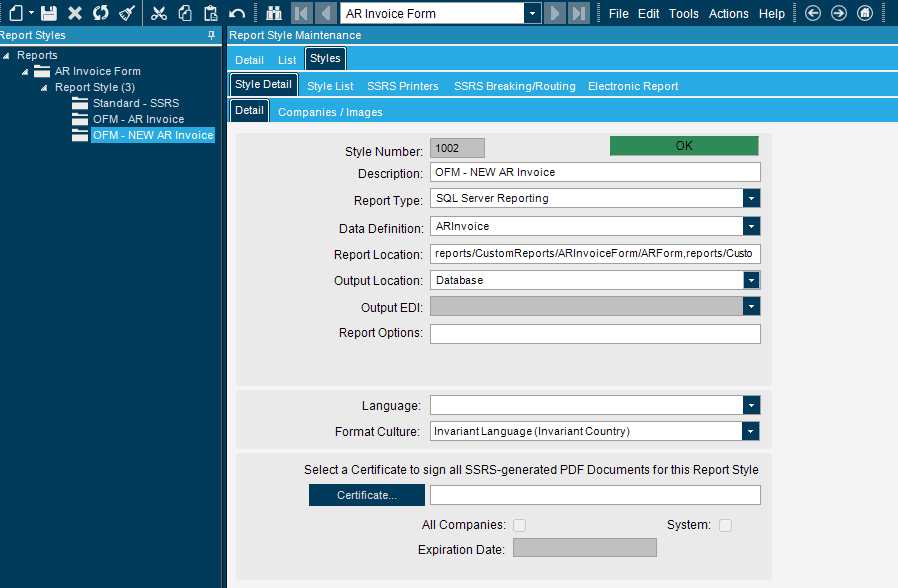This screenshot has width=898, height=588.
Task: Click the New document icon
Action: pyautogui.click(x=17, y=13)
